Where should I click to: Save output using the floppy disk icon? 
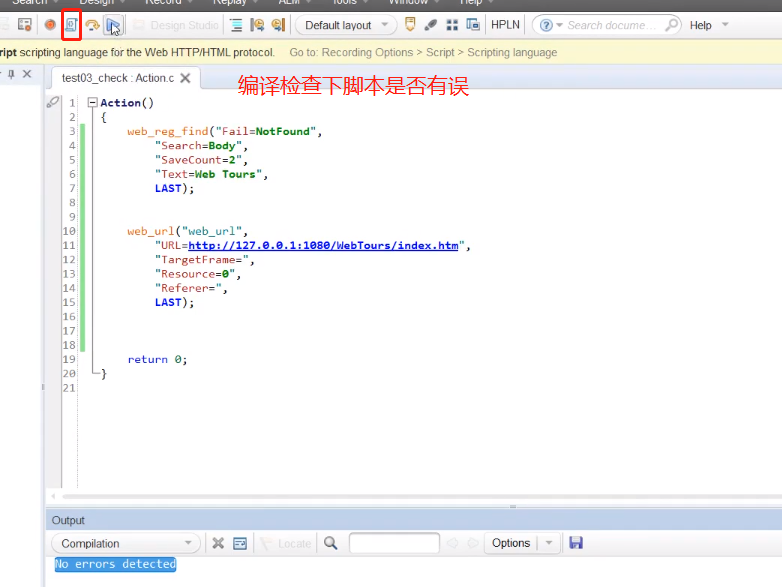click(576, 543)
